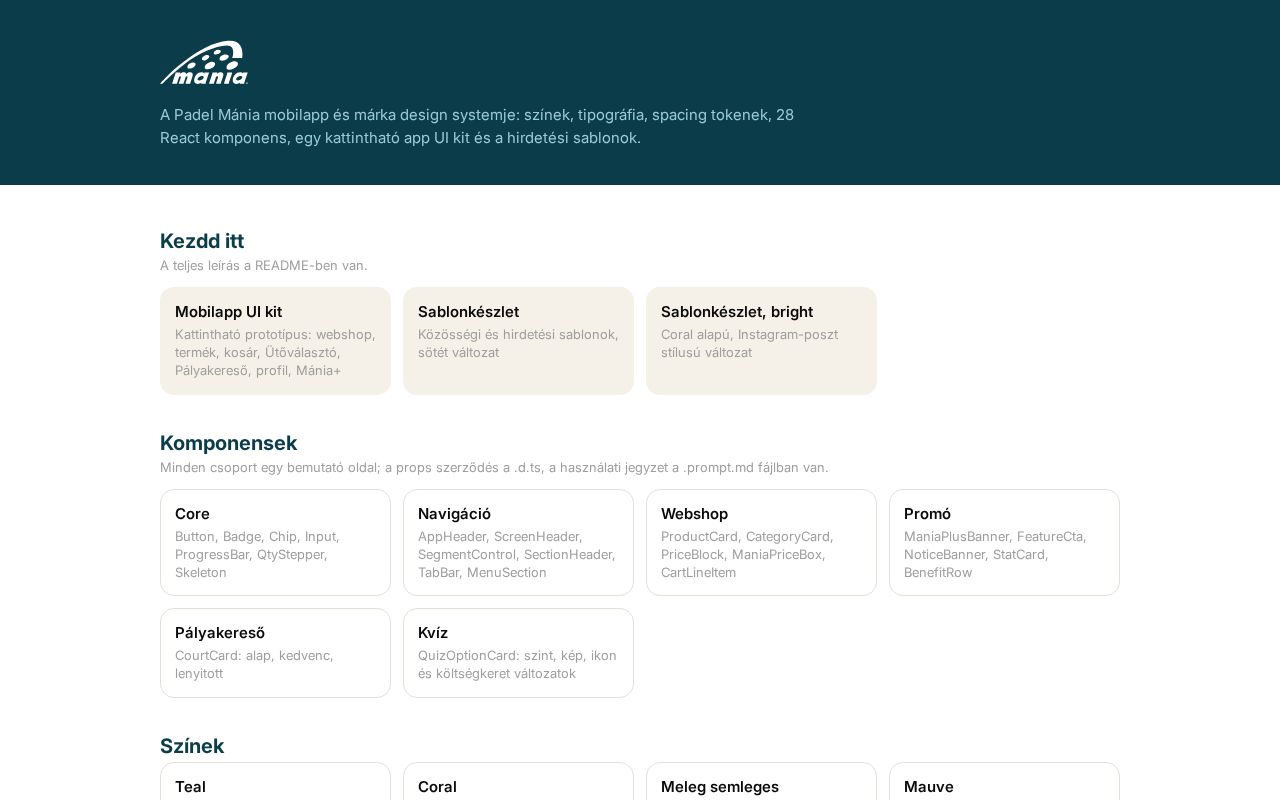The width and height of the screenshot is (1280, 800).
Task: Open the Meleg semleges color card
Action: click(x=761, y=782)
